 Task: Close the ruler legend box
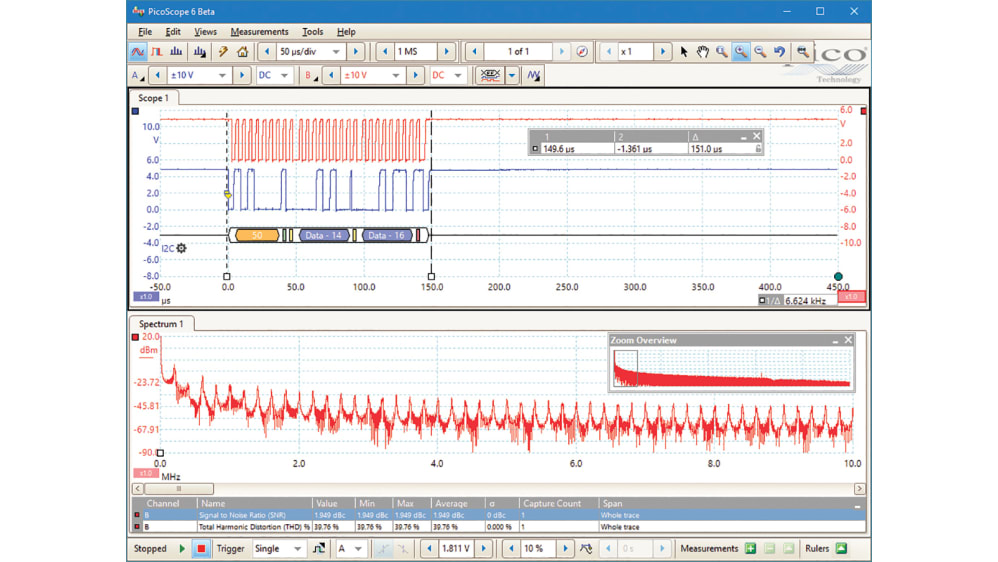pyautogui.click(x=756, y=136)
